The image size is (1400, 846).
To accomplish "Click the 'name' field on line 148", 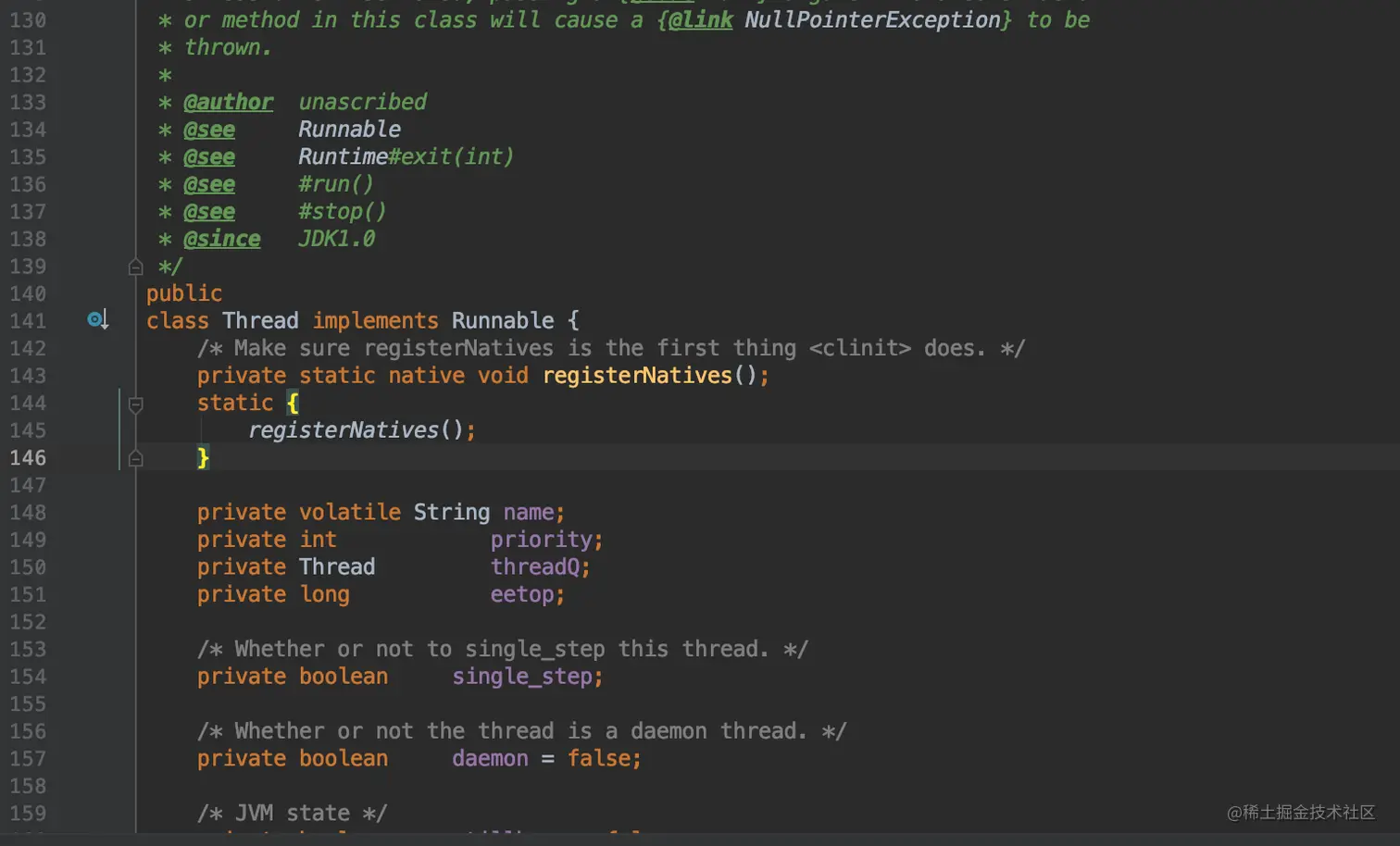I will click(x=529, y=512).
